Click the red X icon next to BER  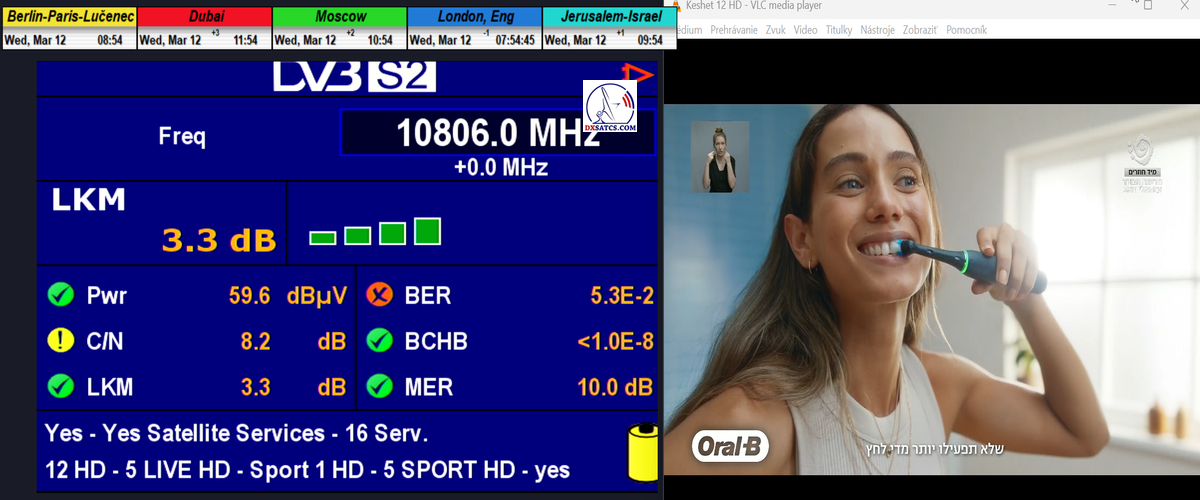(x=379, y=295)
